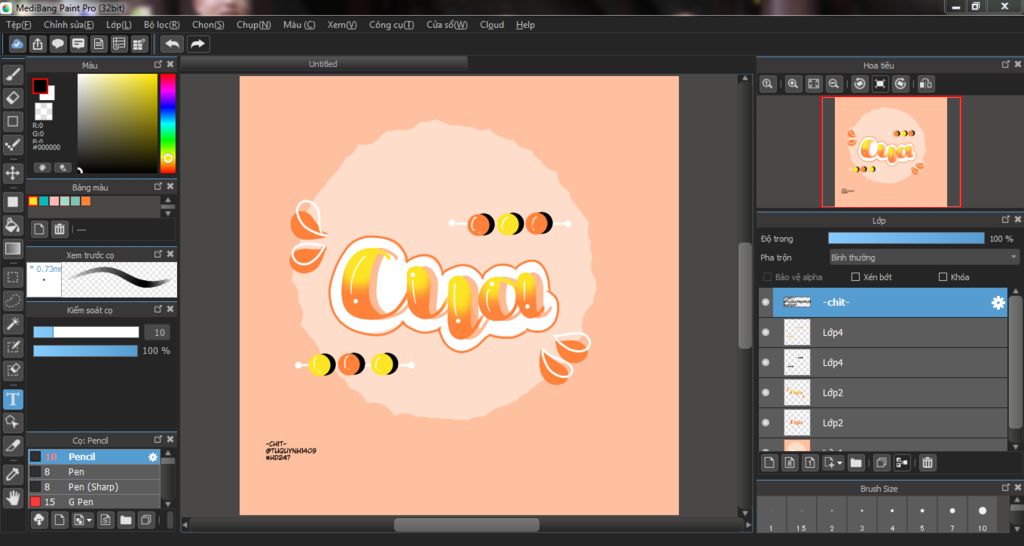Screen dimensions: 1024x546
Task: Delete palette color with trash icon
Action: tap(59, 229)
